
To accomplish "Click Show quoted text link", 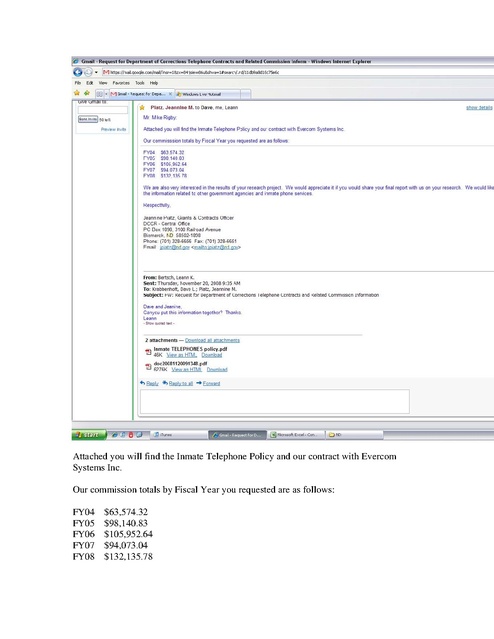I will pyautogui.click(x=159, y=323).
